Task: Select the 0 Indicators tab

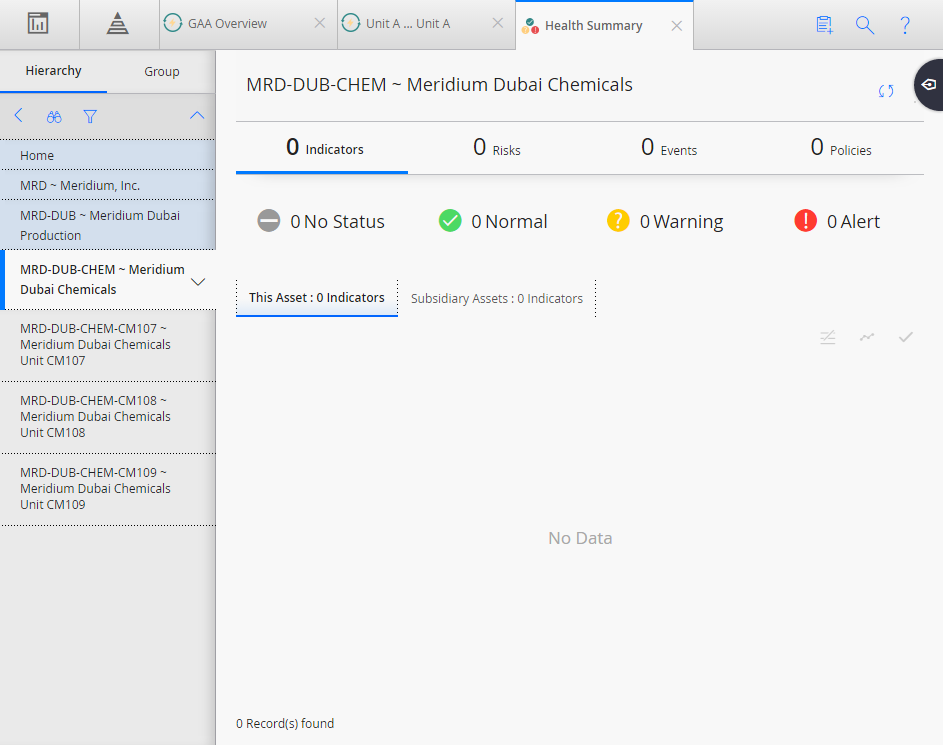Action: [322, 148]
